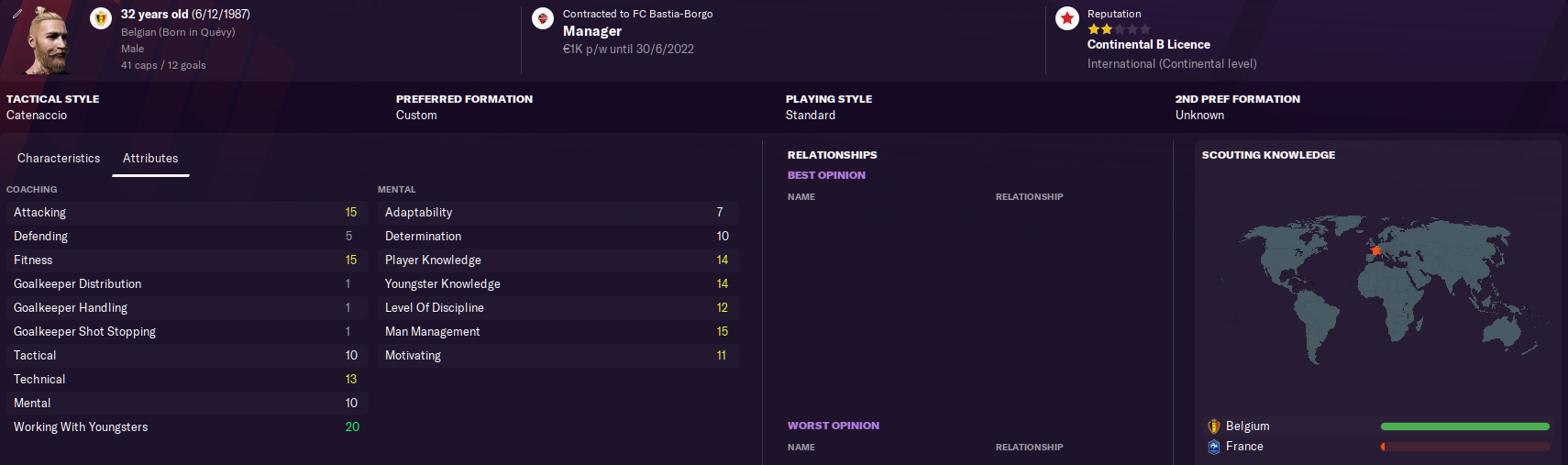Click the France scouting knowledge bar
Screen dimensions: 1568x465
pyautogui.click(x=1464, y=447)
